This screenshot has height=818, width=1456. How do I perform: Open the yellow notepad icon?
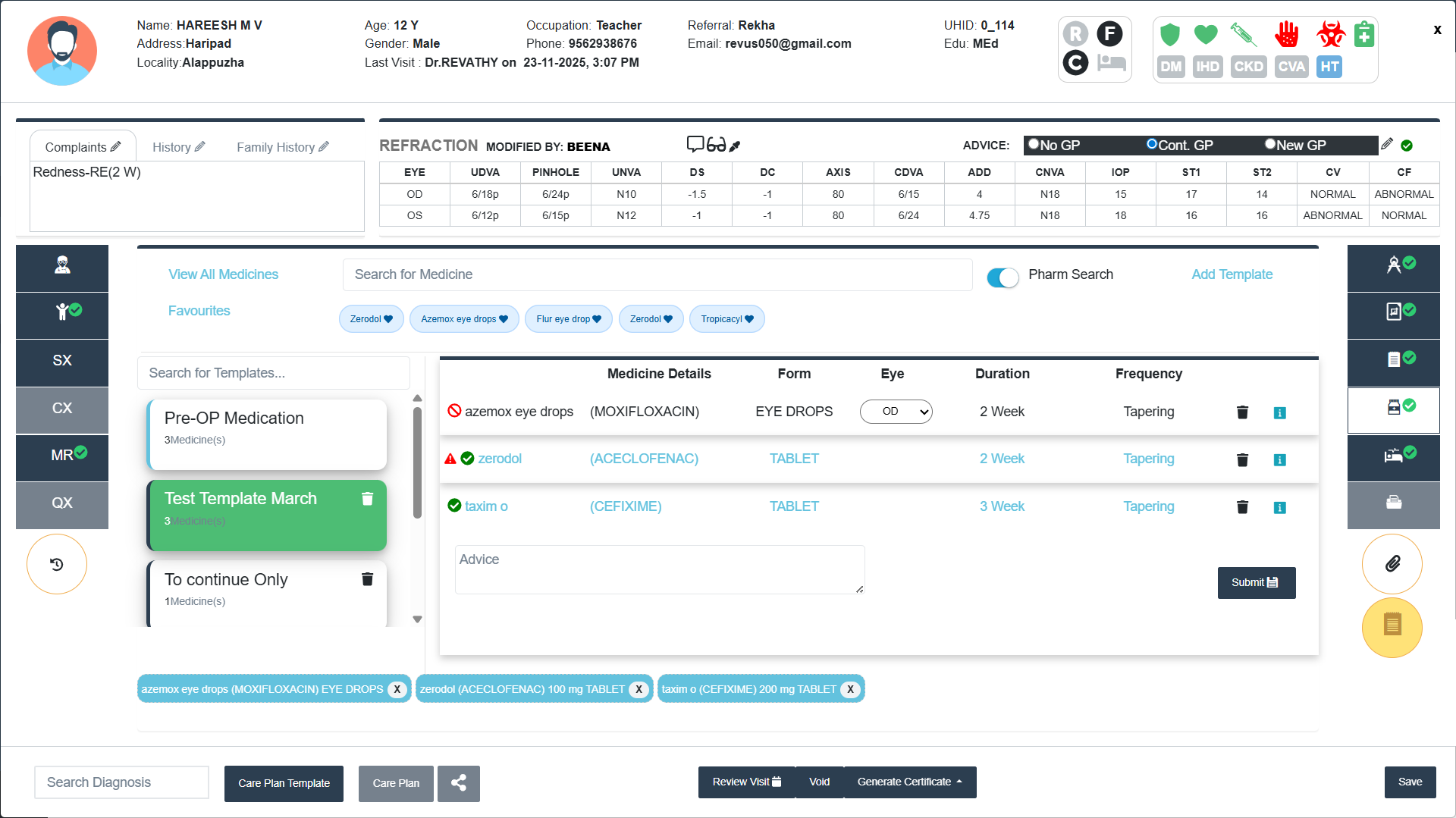[x=1392, y=626]
